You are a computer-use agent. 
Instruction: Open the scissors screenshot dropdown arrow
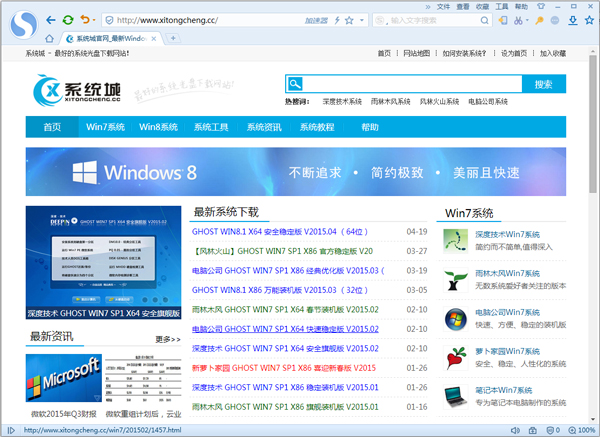click(x=527, y=20)
